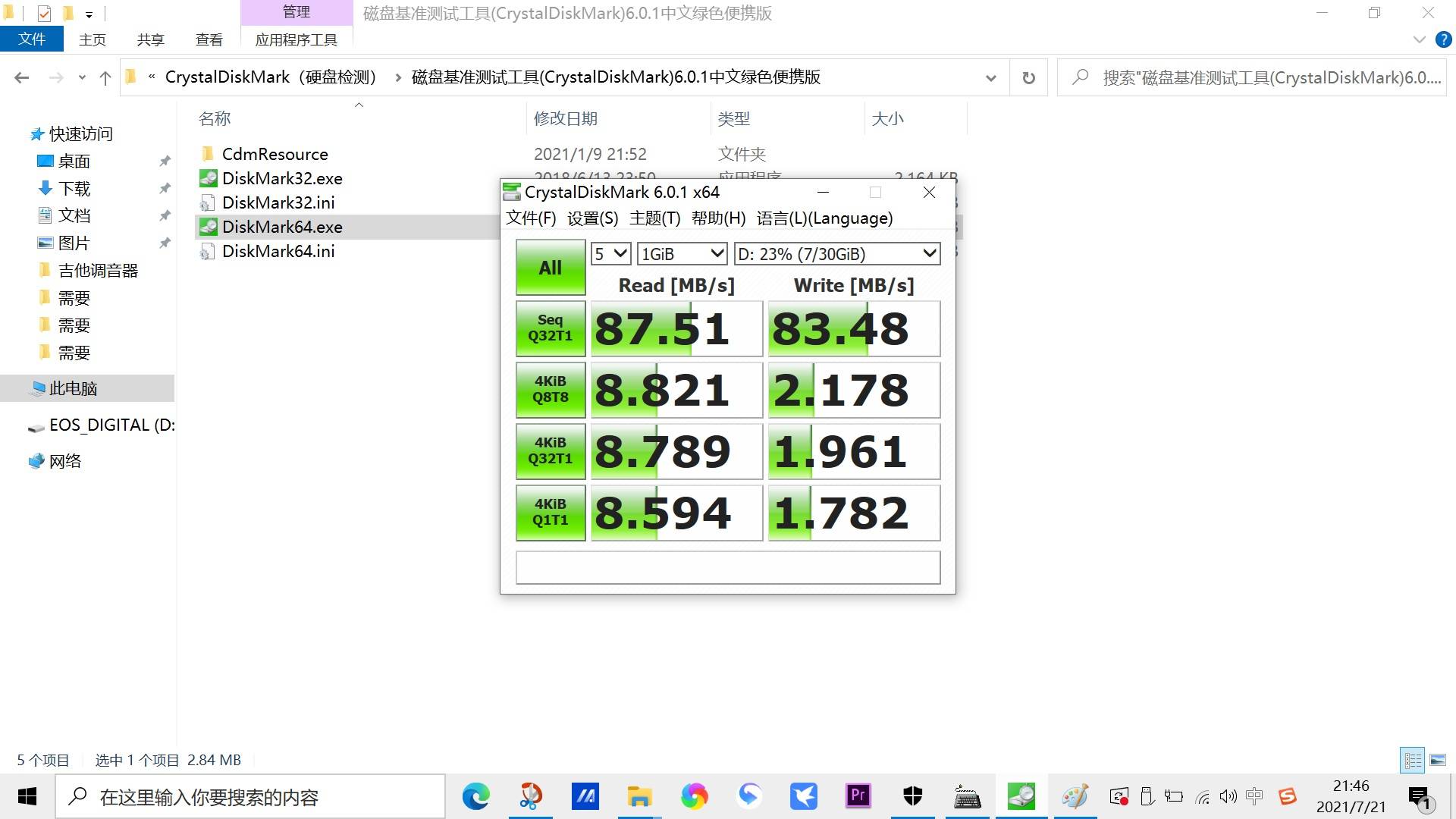Open the D: drive selection dropdown
This screenshot has width=1456, height=819.
tap(837, 254)
